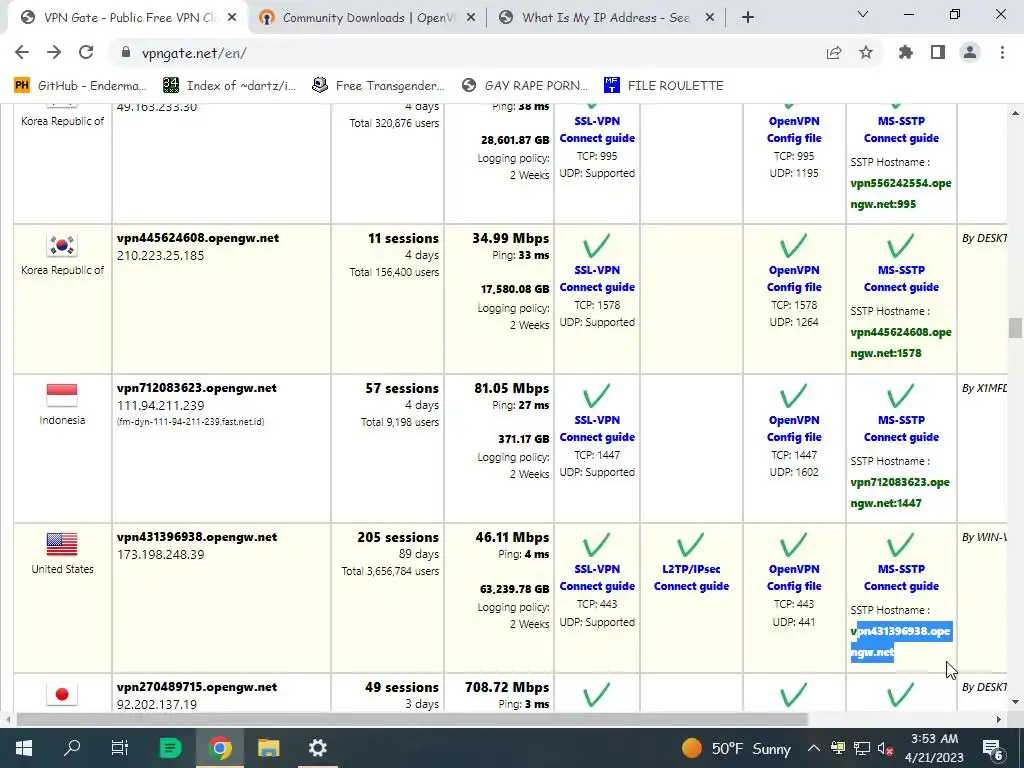
Task: Open the SSL-VPN Connect guide for the United States server
Action: [x=597, y=577]
